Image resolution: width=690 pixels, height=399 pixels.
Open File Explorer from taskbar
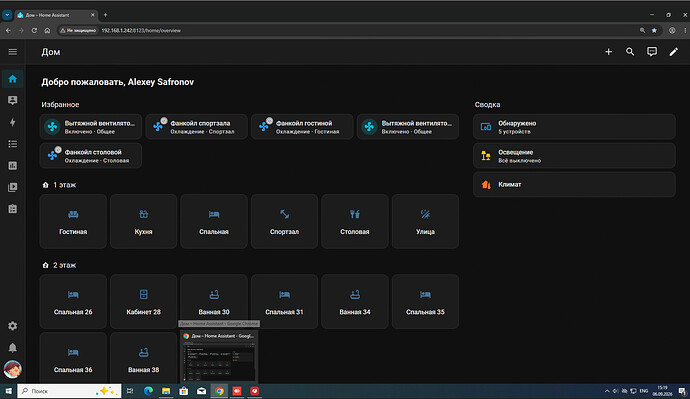(x=166, y=391)
